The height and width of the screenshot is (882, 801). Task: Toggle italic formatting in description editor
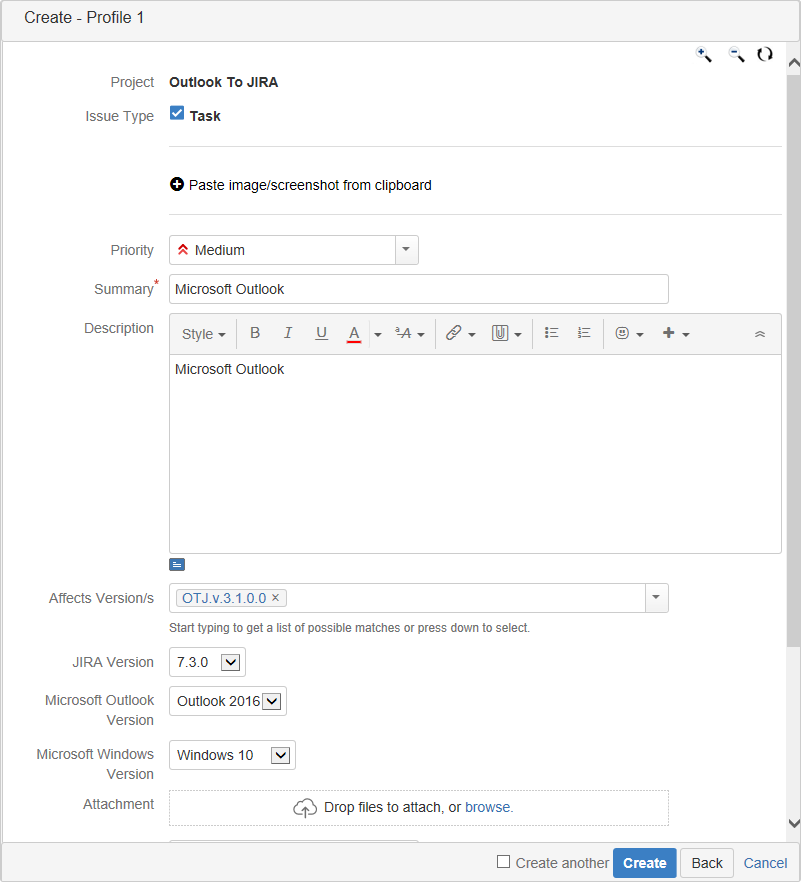[288, 333]
